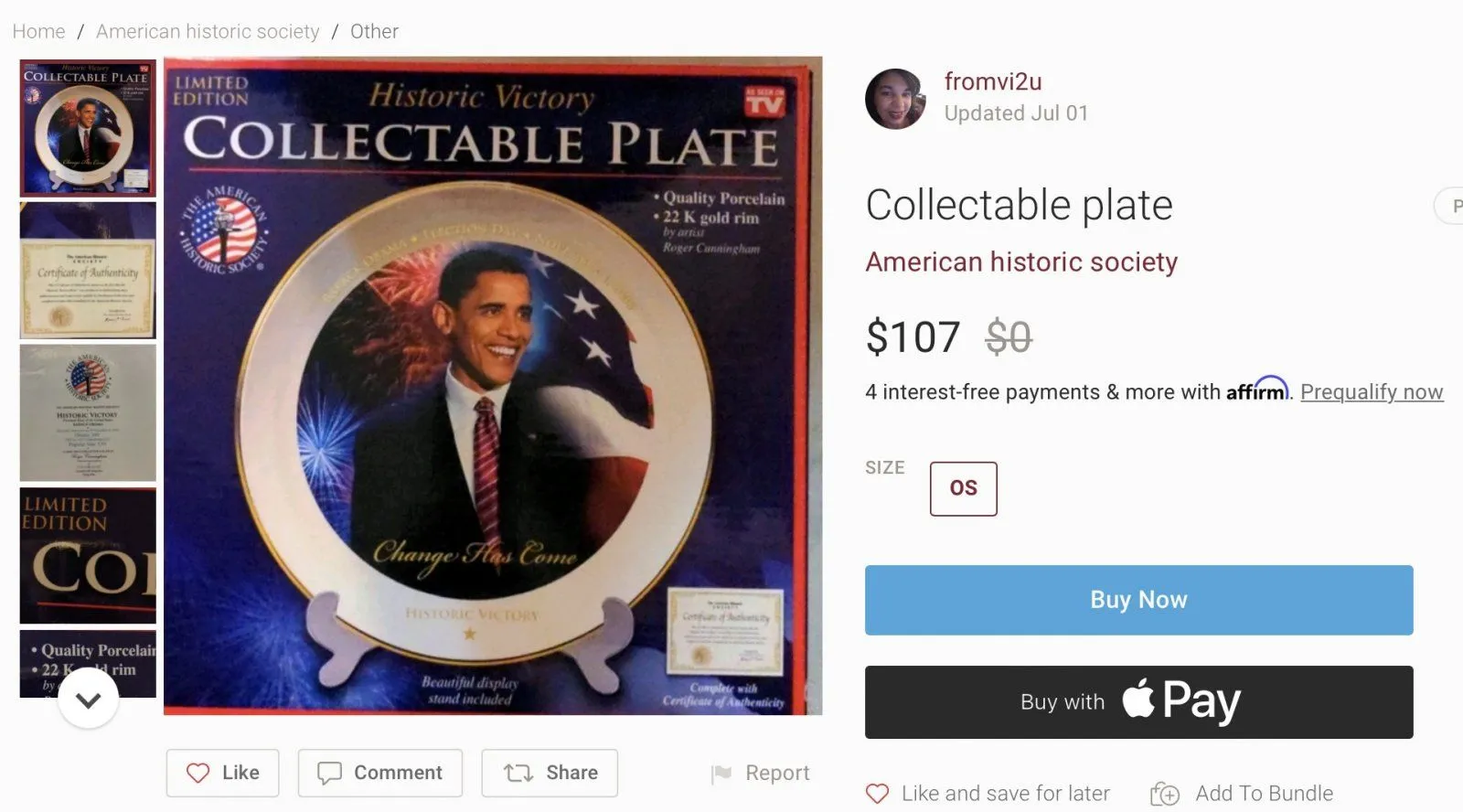Click heart icon beside Like and save for later

pos(877,794)
